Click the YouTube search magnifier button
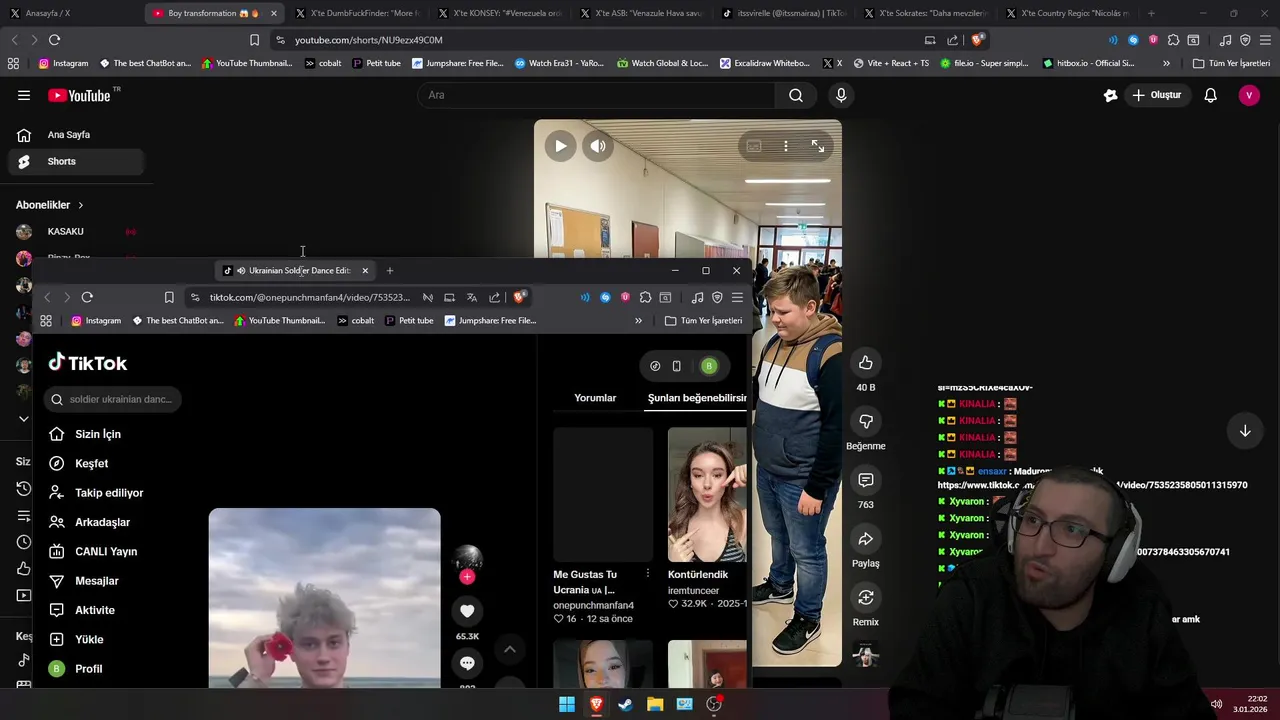The height and width of the screenshot is (720, 1280). coord(796,95)
